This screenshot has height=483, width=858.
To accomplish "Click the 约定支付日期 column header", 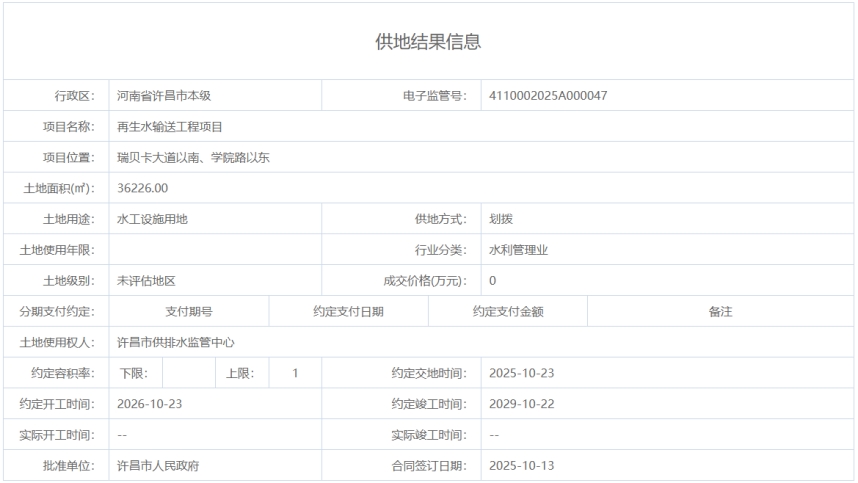I will pos(348,312).
